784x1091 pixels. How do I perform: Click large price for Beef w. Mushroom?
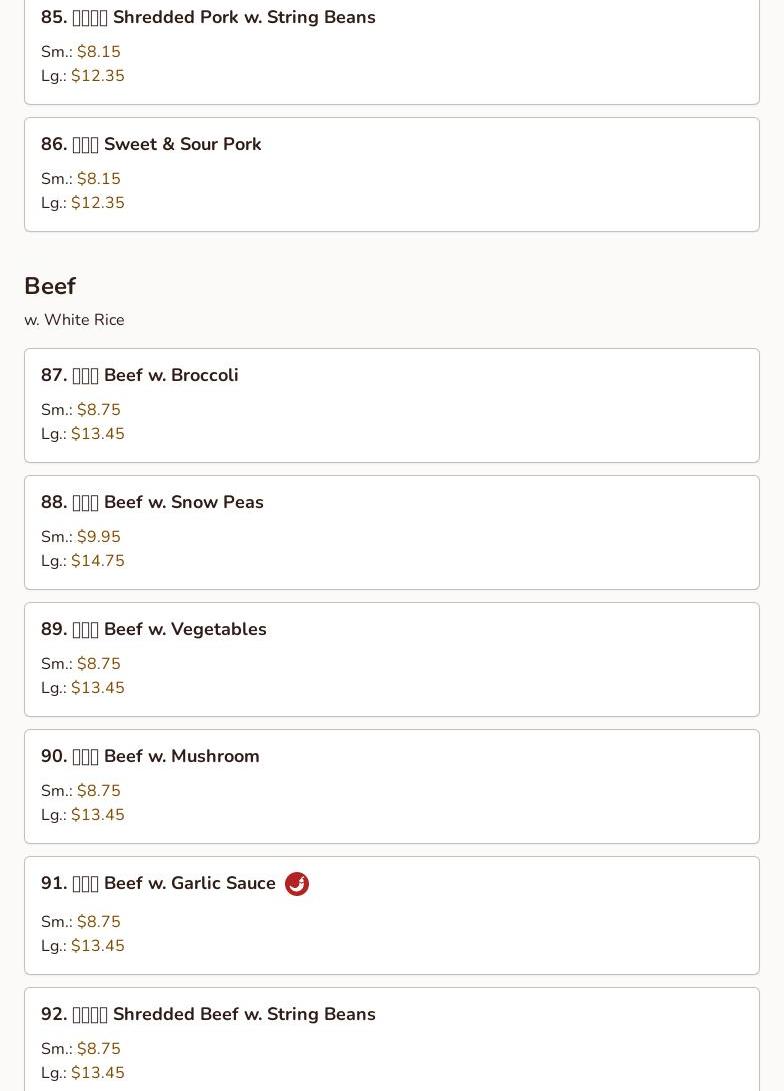(97, 815)
